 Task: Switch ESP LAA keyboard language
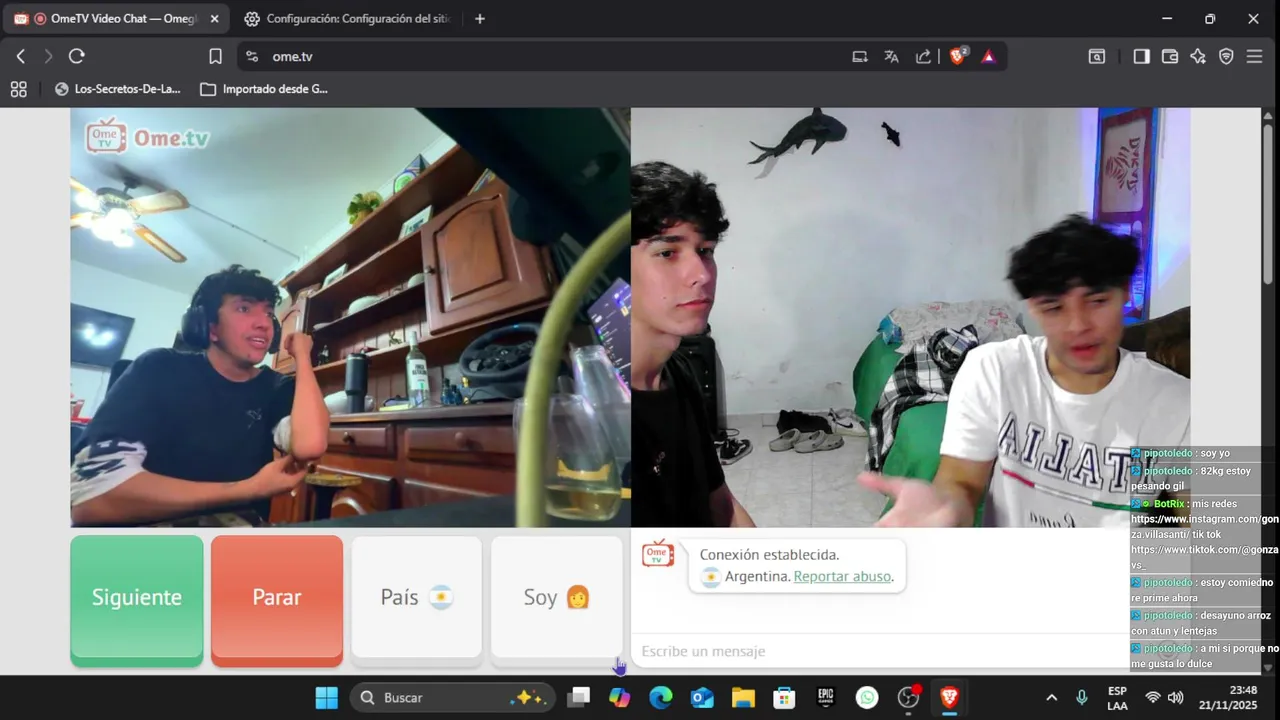point(1118,698)
